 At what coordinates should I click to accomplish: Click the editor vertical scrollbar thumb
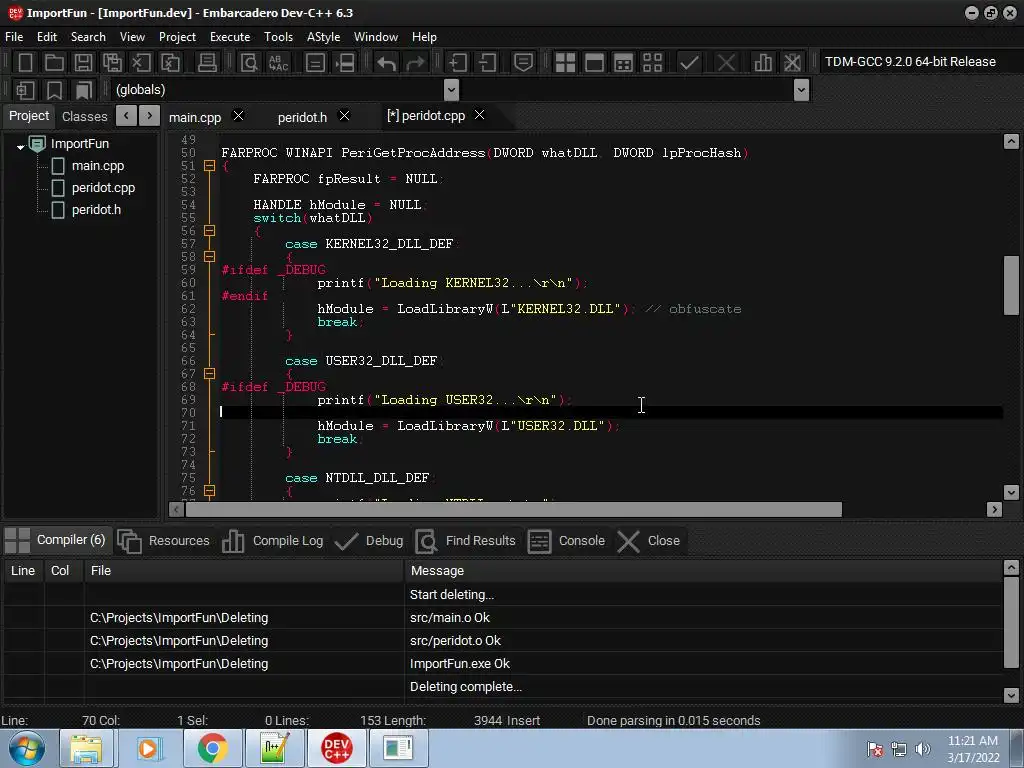pos(1011,285)
